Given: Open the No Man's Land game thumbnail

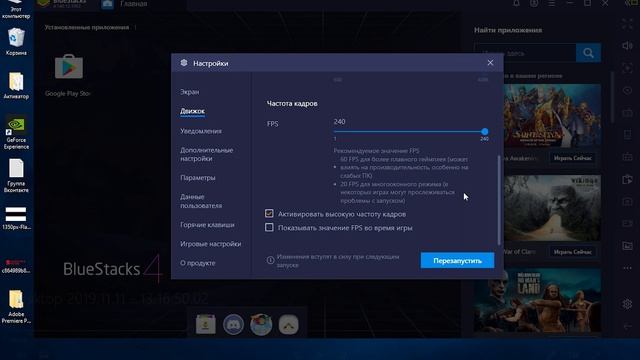Looking at the screenshot, I should pos(537,300).
